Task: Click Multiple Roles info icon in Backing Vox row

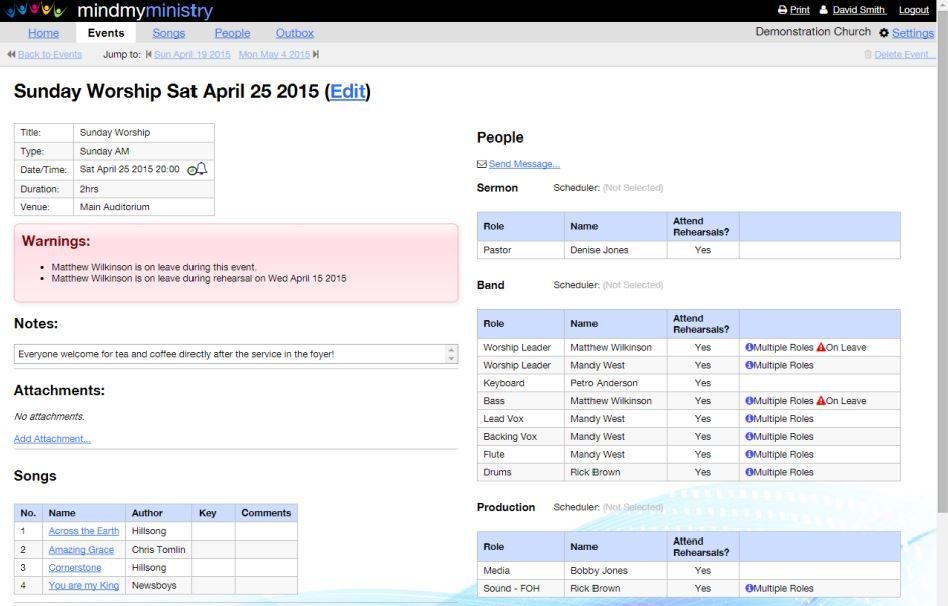Action: [748, 436]
